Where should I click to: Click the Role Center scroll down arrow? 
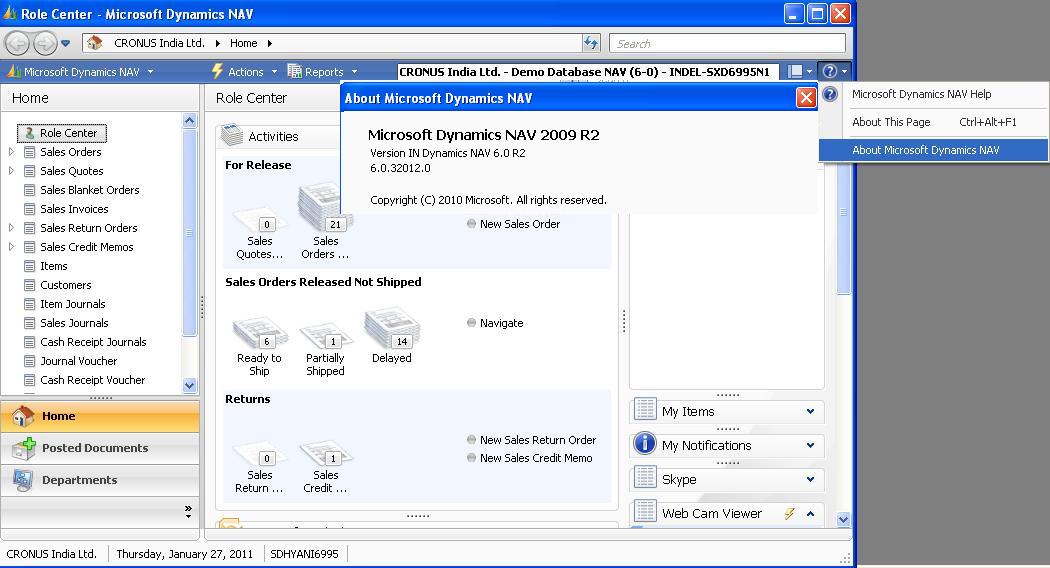coord(843,519)
